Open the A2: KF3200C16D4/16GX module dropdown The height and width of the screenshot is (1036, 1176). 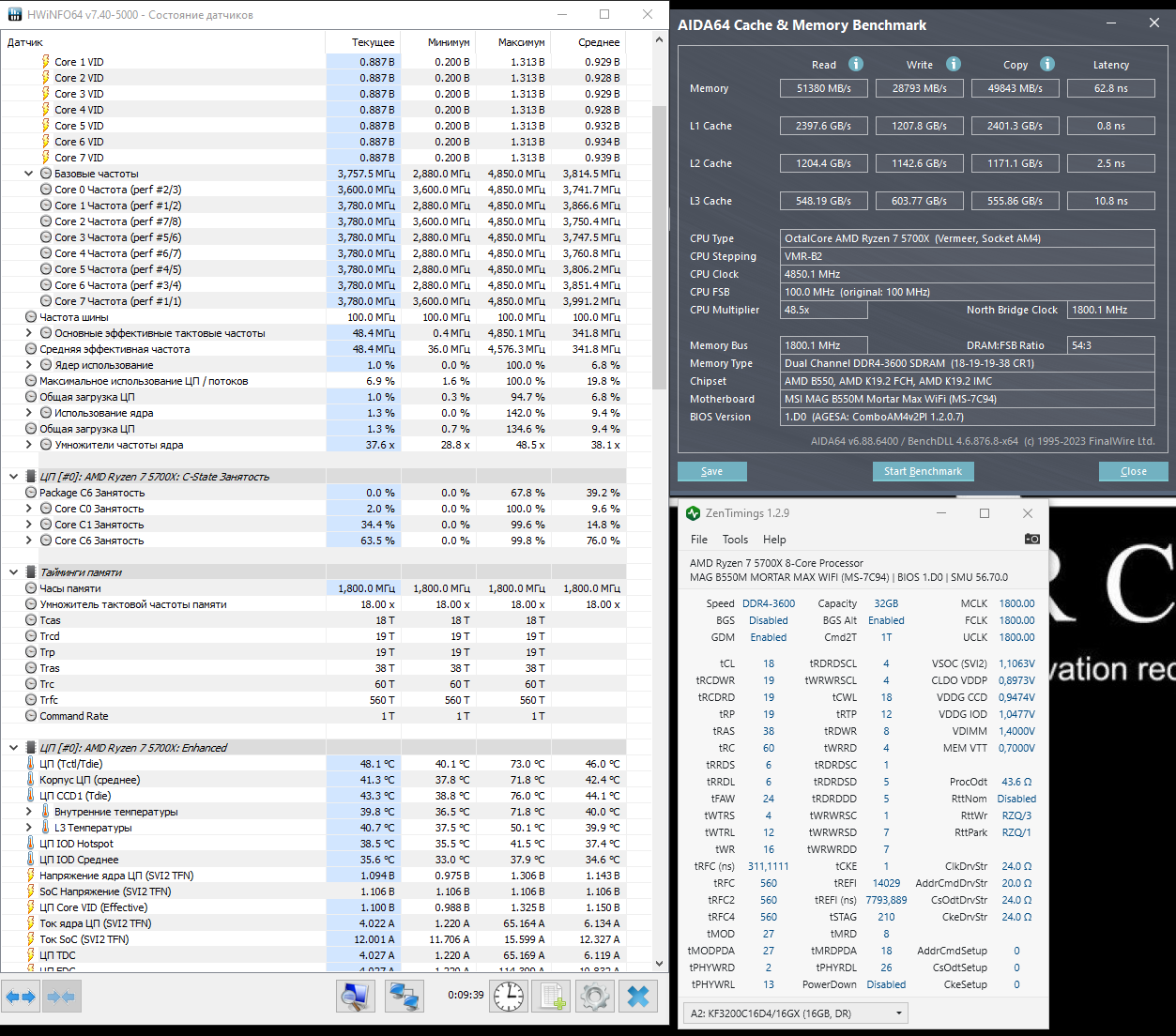[x=796, y=1013]
